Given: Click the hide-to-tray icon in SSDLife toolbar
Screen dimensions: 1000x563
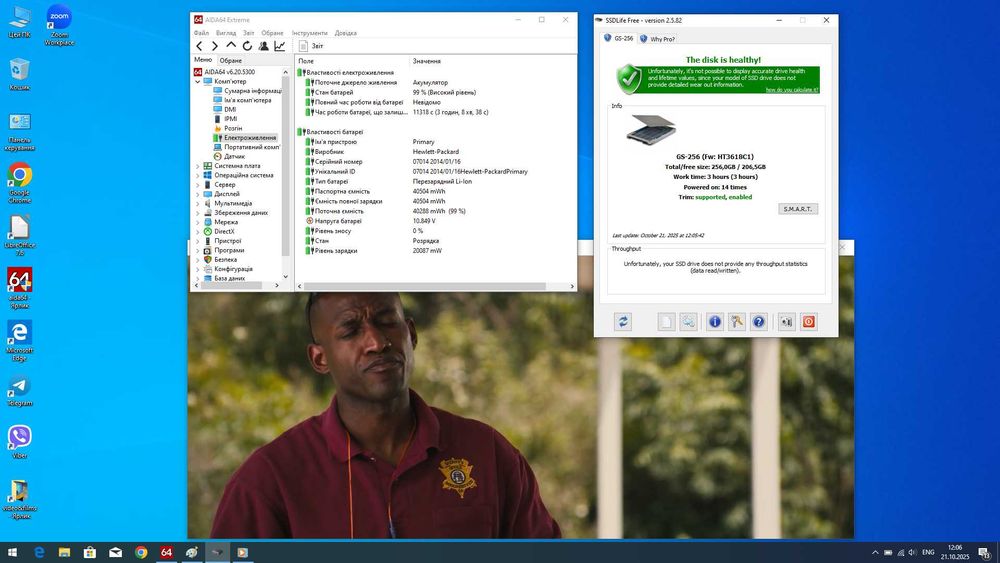Looking at the screenshot, I should [787, 322].
